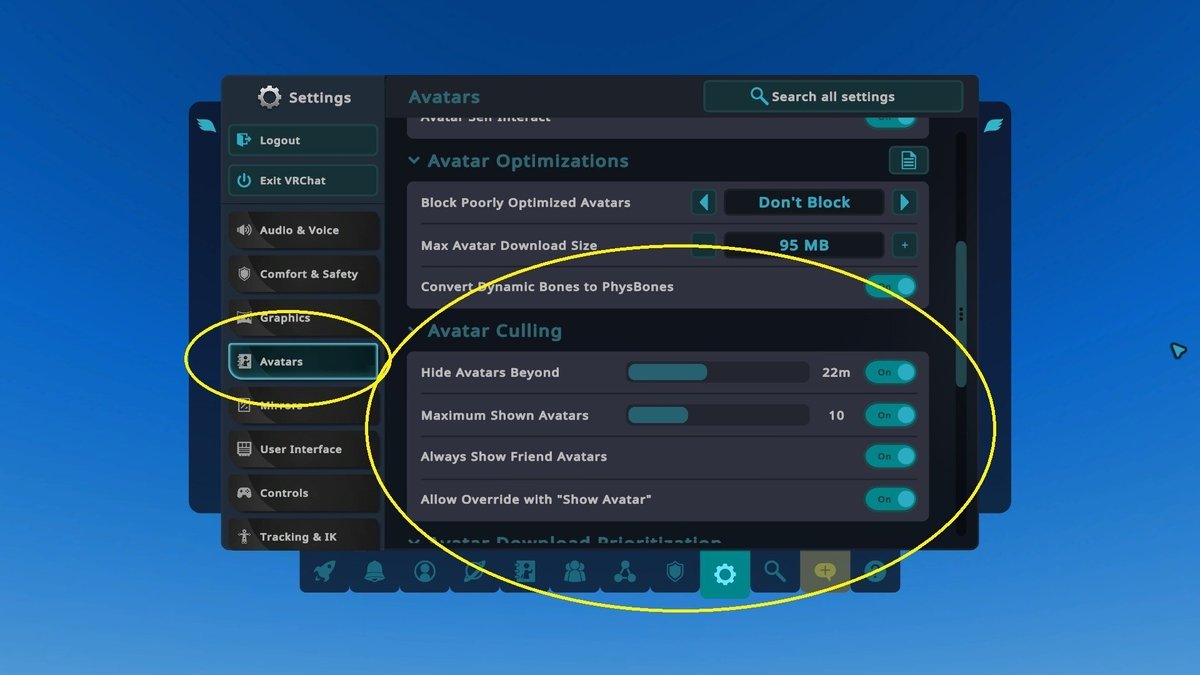This screenshot has height=675, width=1200.
Task: Select next Block Poorly Optimized Avatars option
Action: click(904, 202)
